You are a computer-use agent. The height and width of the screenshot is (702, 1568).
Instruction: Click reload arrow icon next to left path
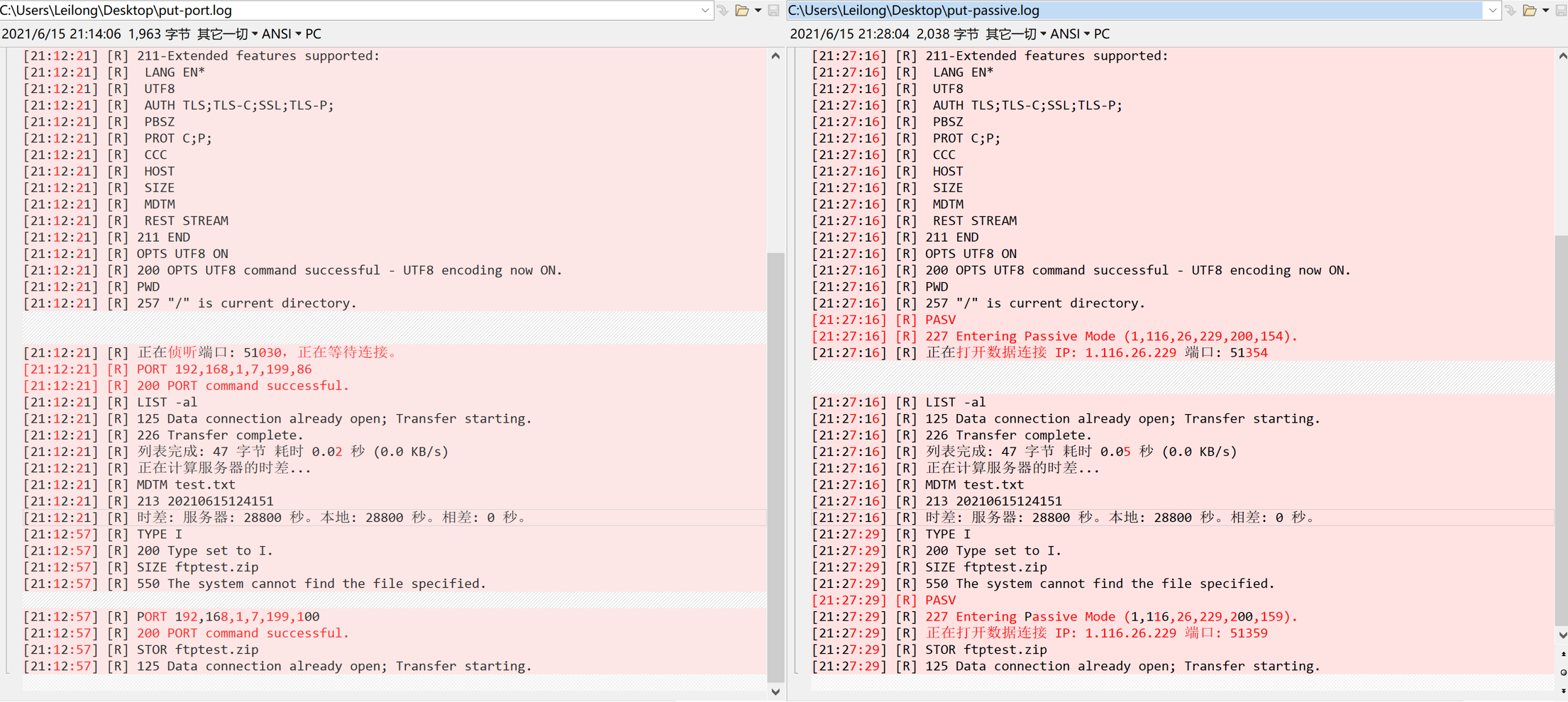point(723,11)
